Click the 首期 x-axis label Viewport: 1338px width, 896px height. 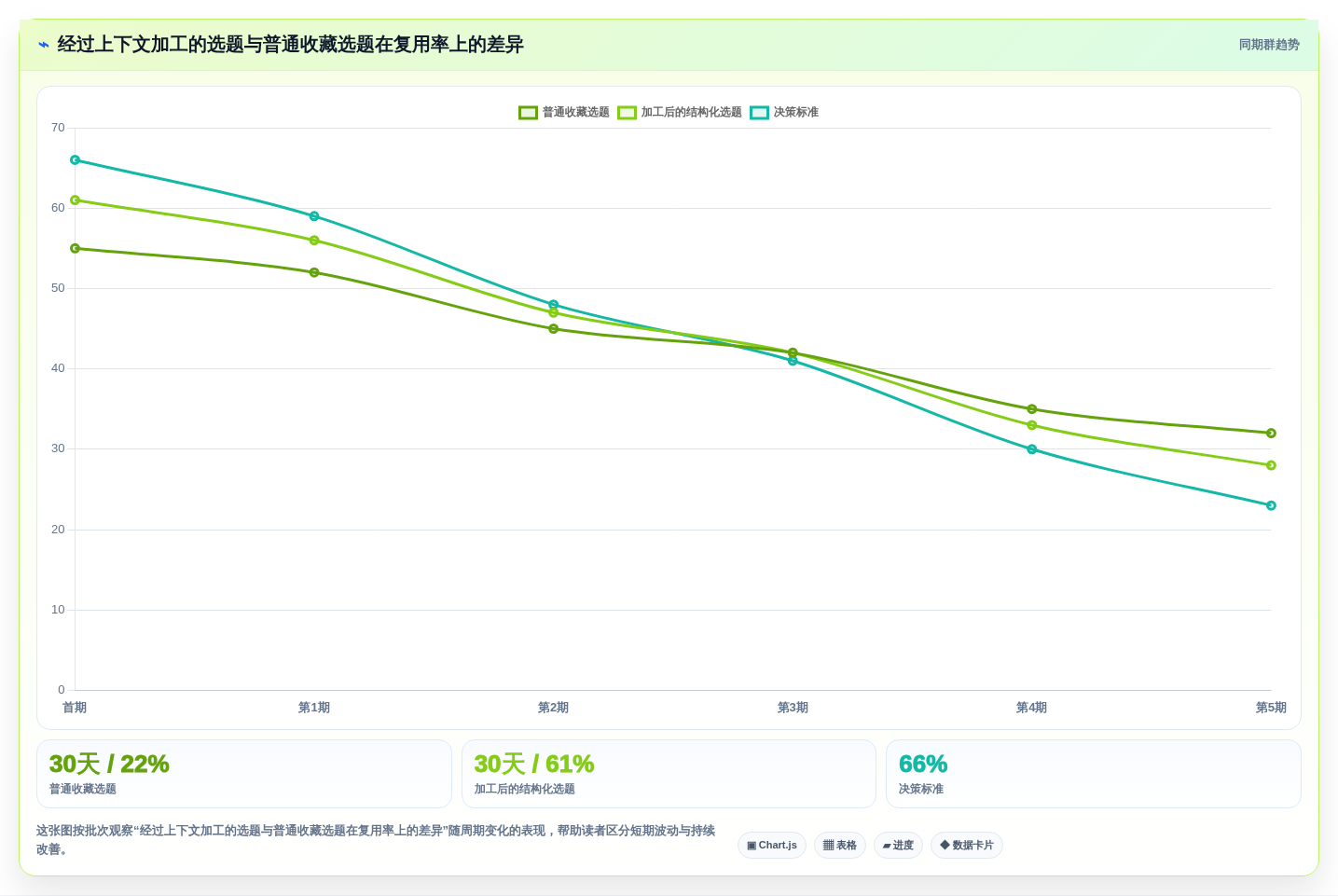(75, 708)
